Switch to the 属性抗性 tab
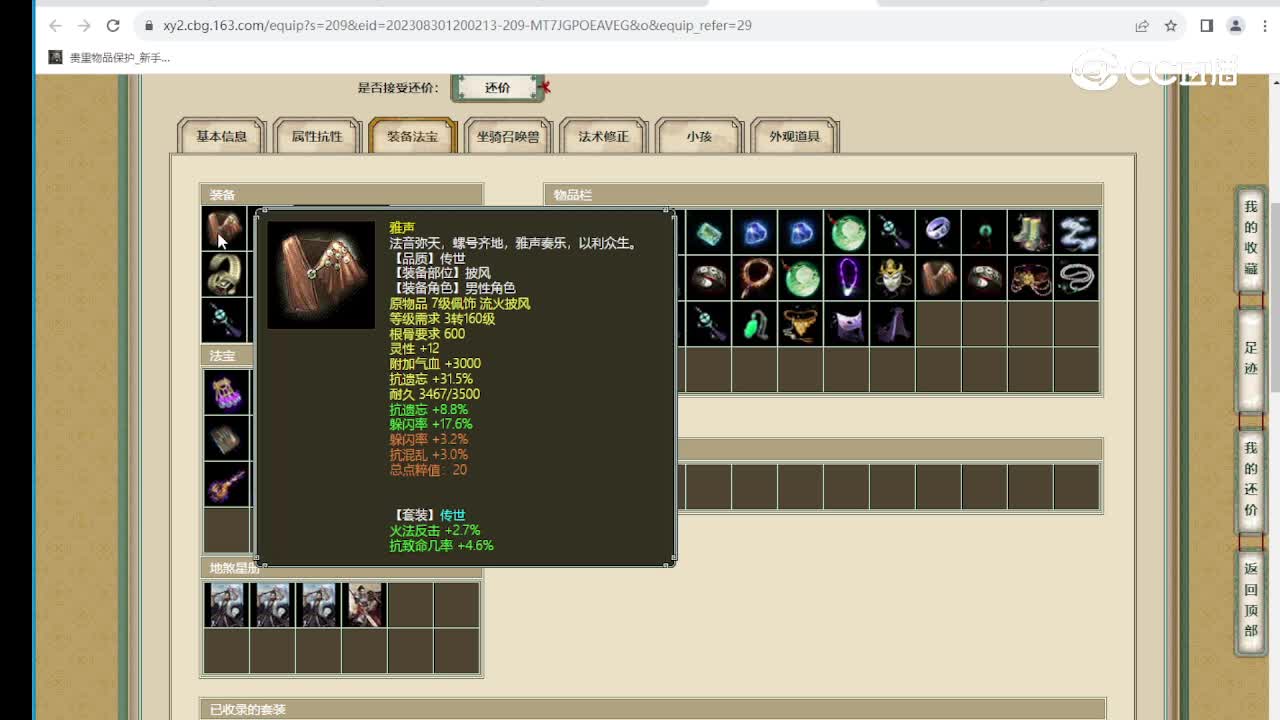 click(x=317, y=136)
